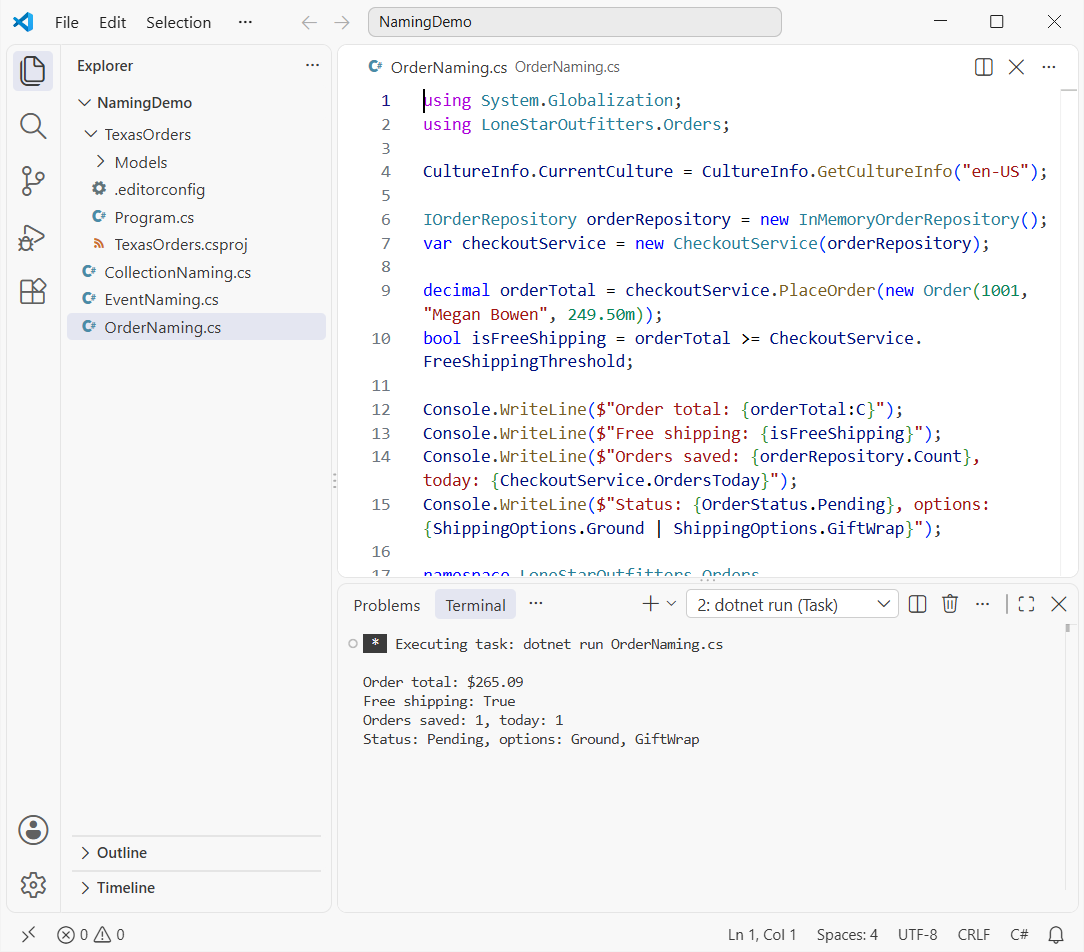Open the Source Control view
The image size is (1084, 952).
pyautogui.click(x=32, y=181)
